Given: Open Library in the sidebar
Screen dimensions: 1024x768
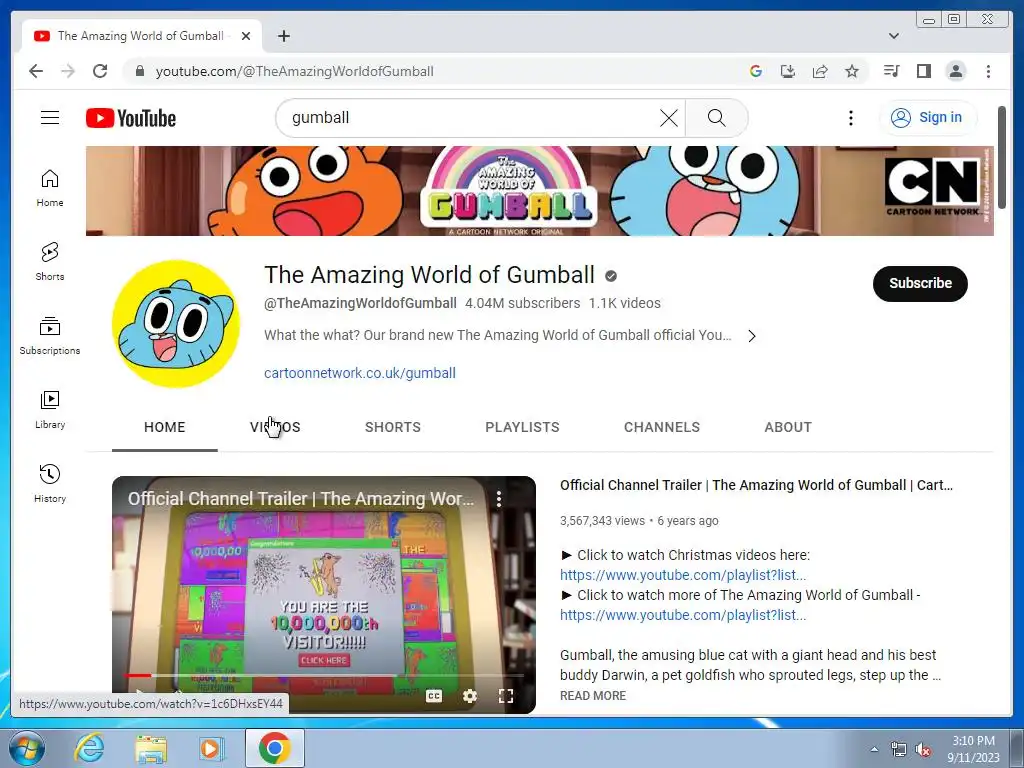Looking at the screenshot, I should 50,409.
